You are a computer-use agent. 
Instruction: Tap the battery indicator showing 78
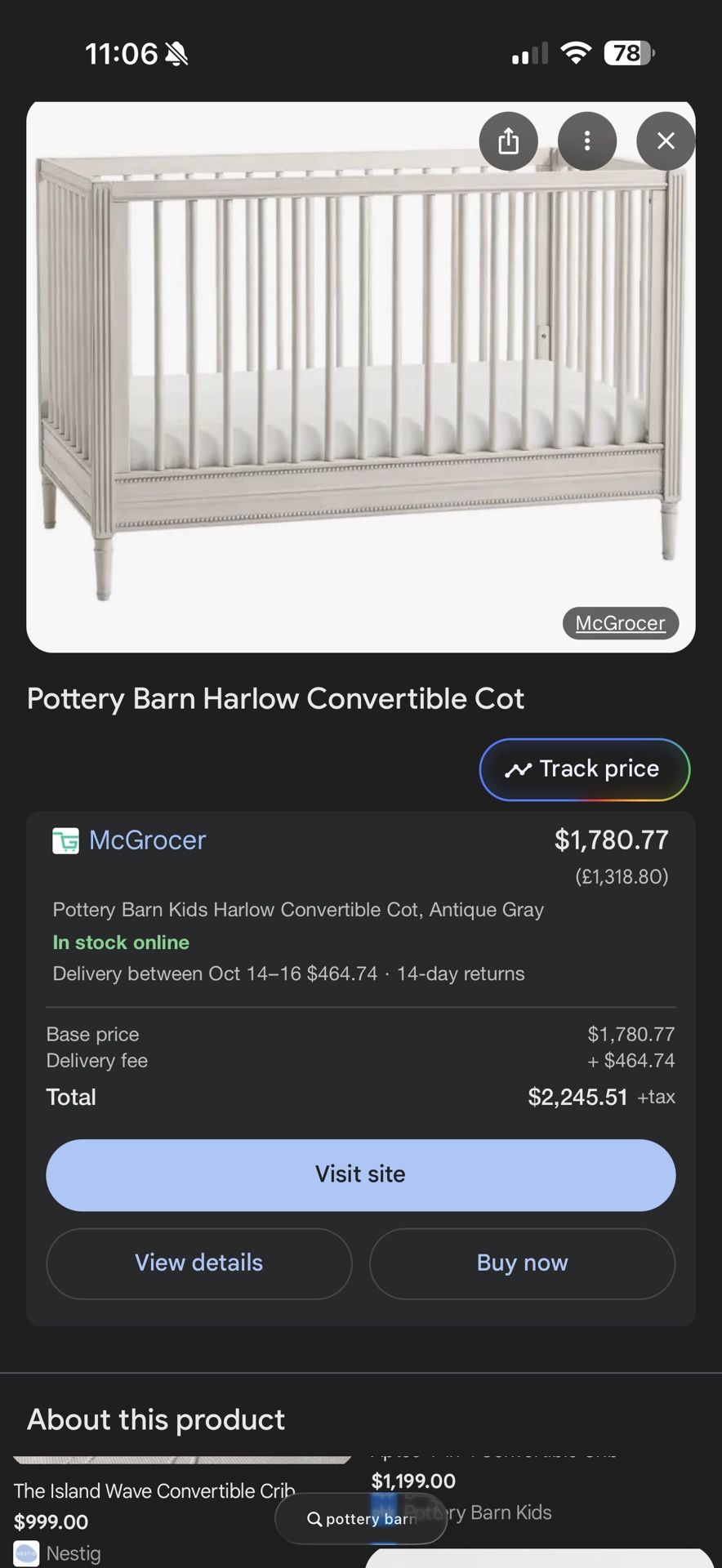pos(628,54)
